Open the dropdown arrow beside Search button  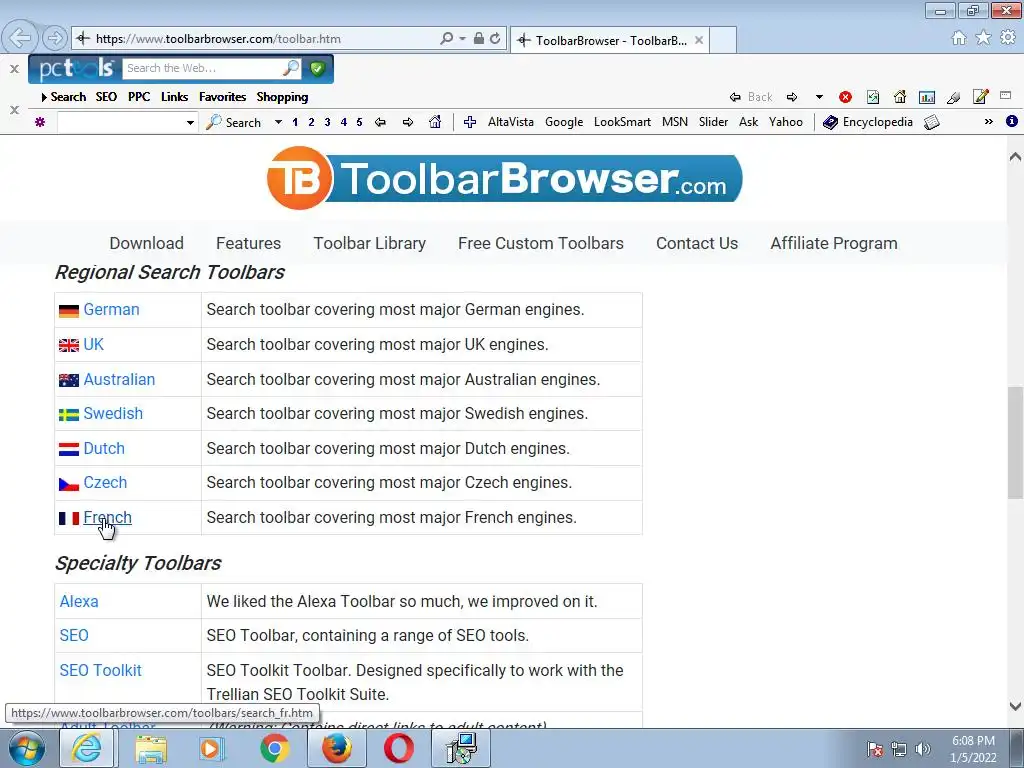278,122
